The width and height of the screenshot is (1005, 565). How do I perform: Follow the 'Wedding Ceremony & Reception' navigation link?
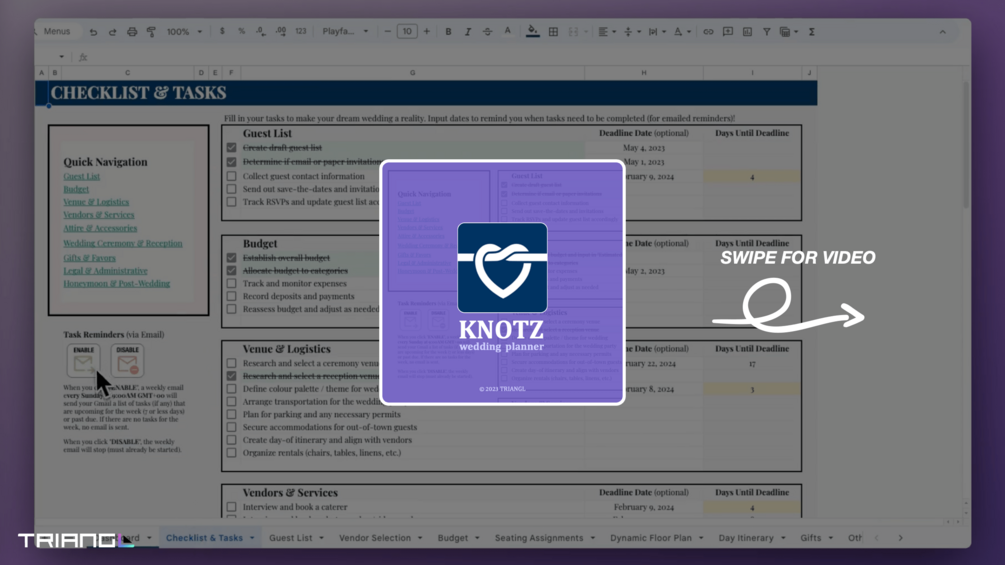click(122, 243)
